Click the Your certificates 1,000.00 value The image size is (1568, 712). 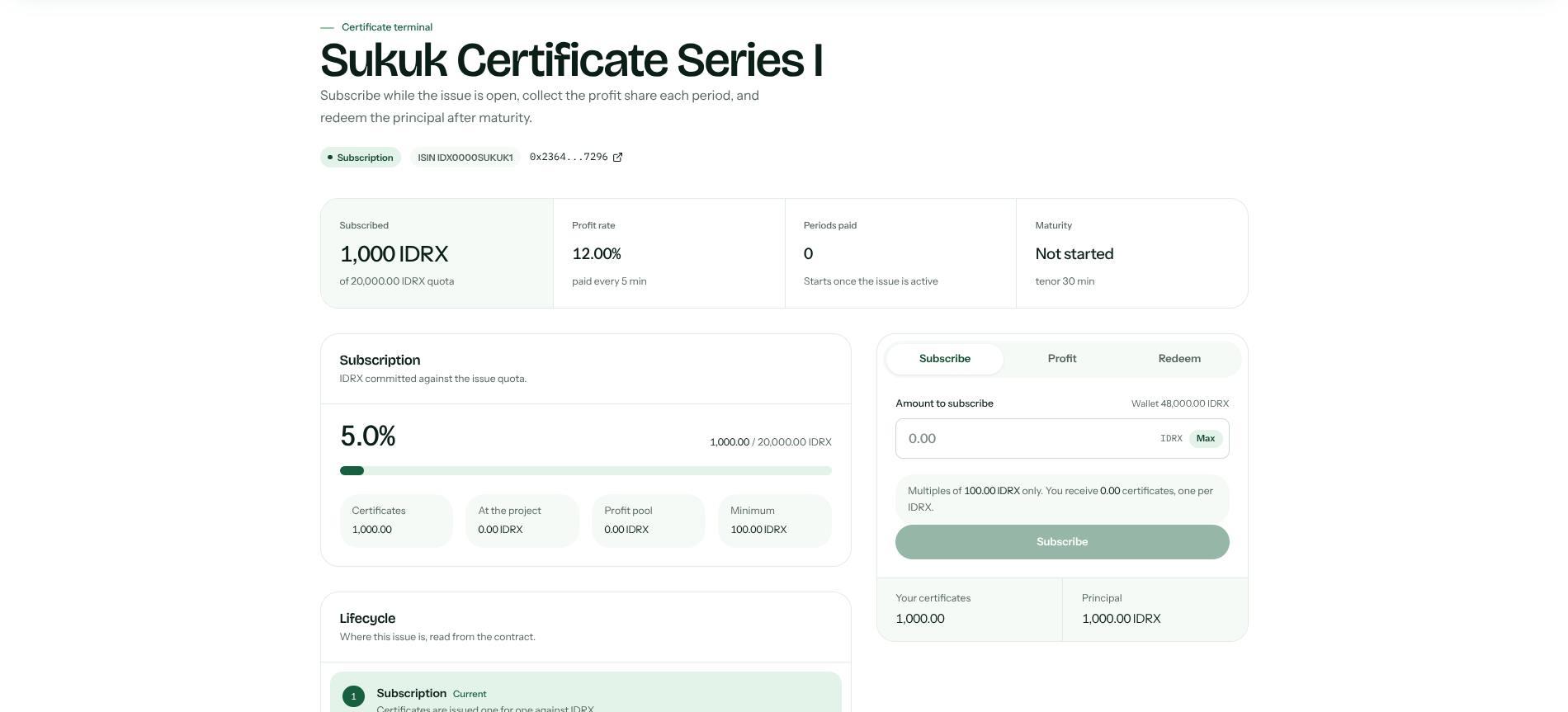(x=920, y=619)
